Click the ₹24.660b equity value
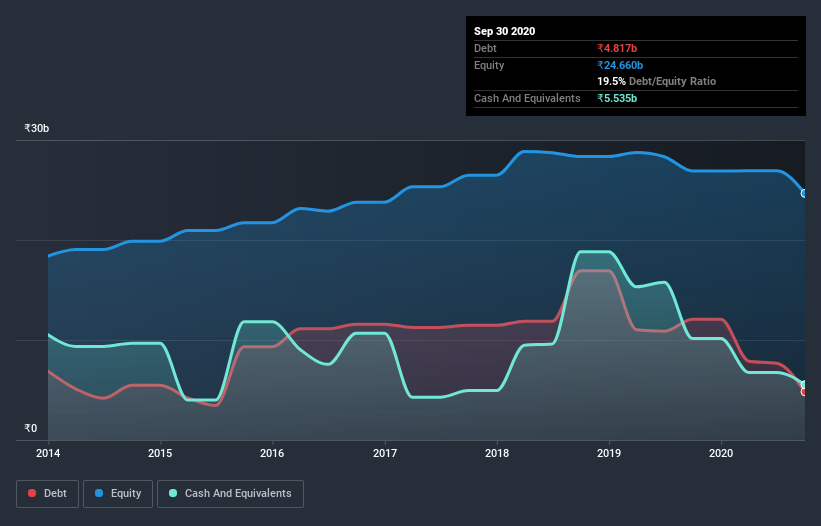This screenshot has width=821, height=526. click(620, 65)
